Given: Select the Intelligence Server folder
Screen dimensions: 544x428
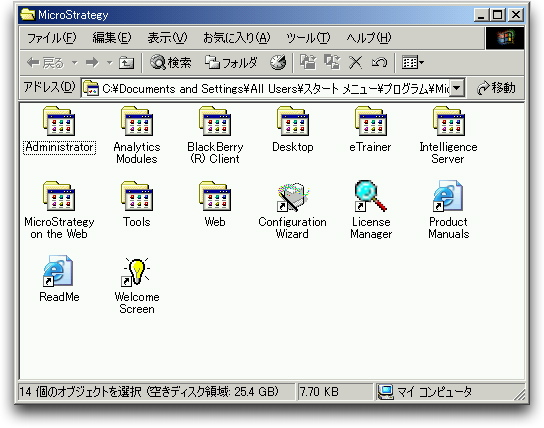Looking at the screenshot, I should 448,135.
